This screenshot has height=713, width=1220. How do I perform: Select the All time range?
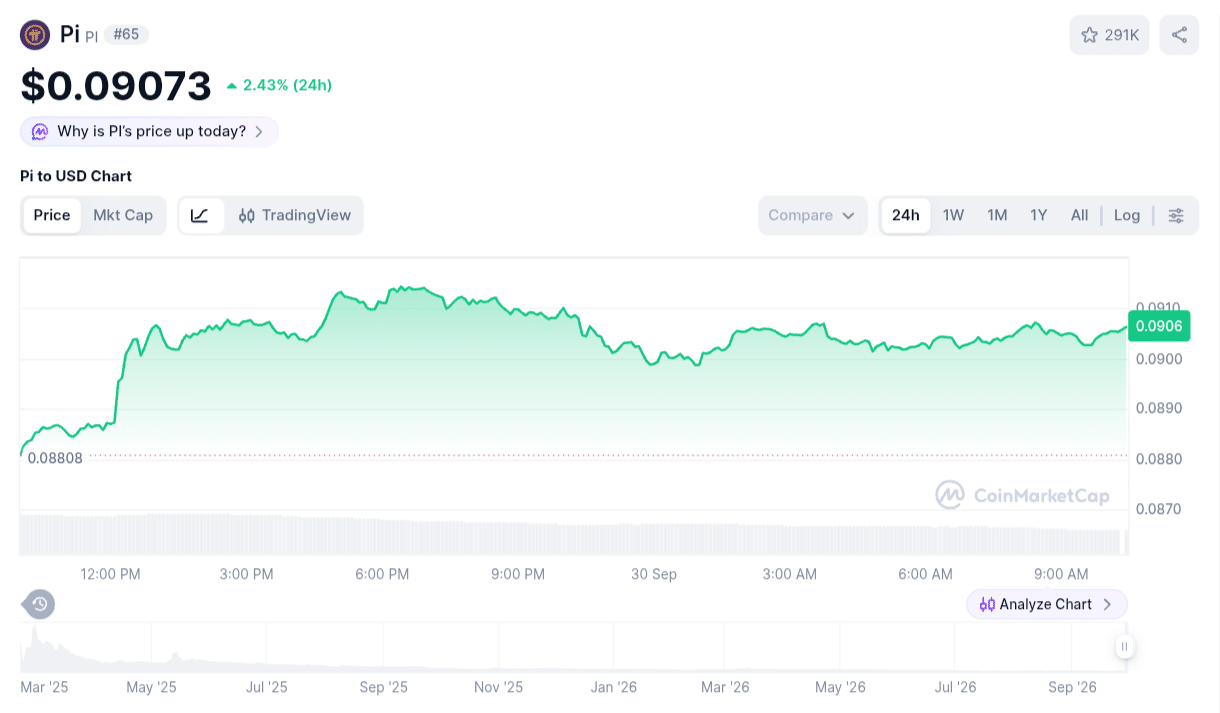1079,215
